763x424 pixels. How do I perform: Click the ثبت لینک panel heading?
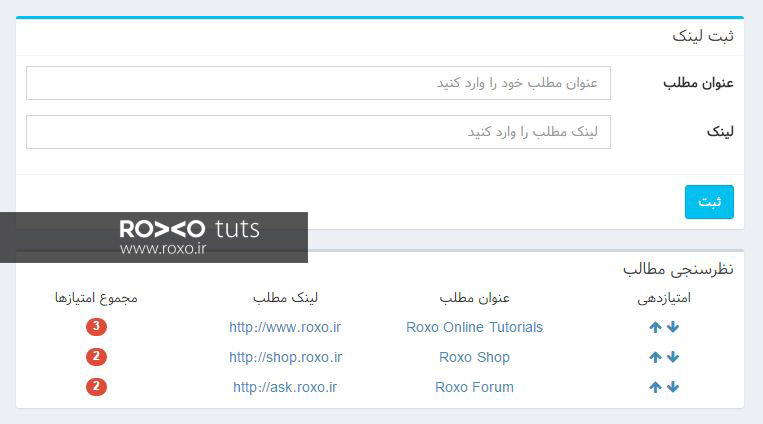point(703,37)
